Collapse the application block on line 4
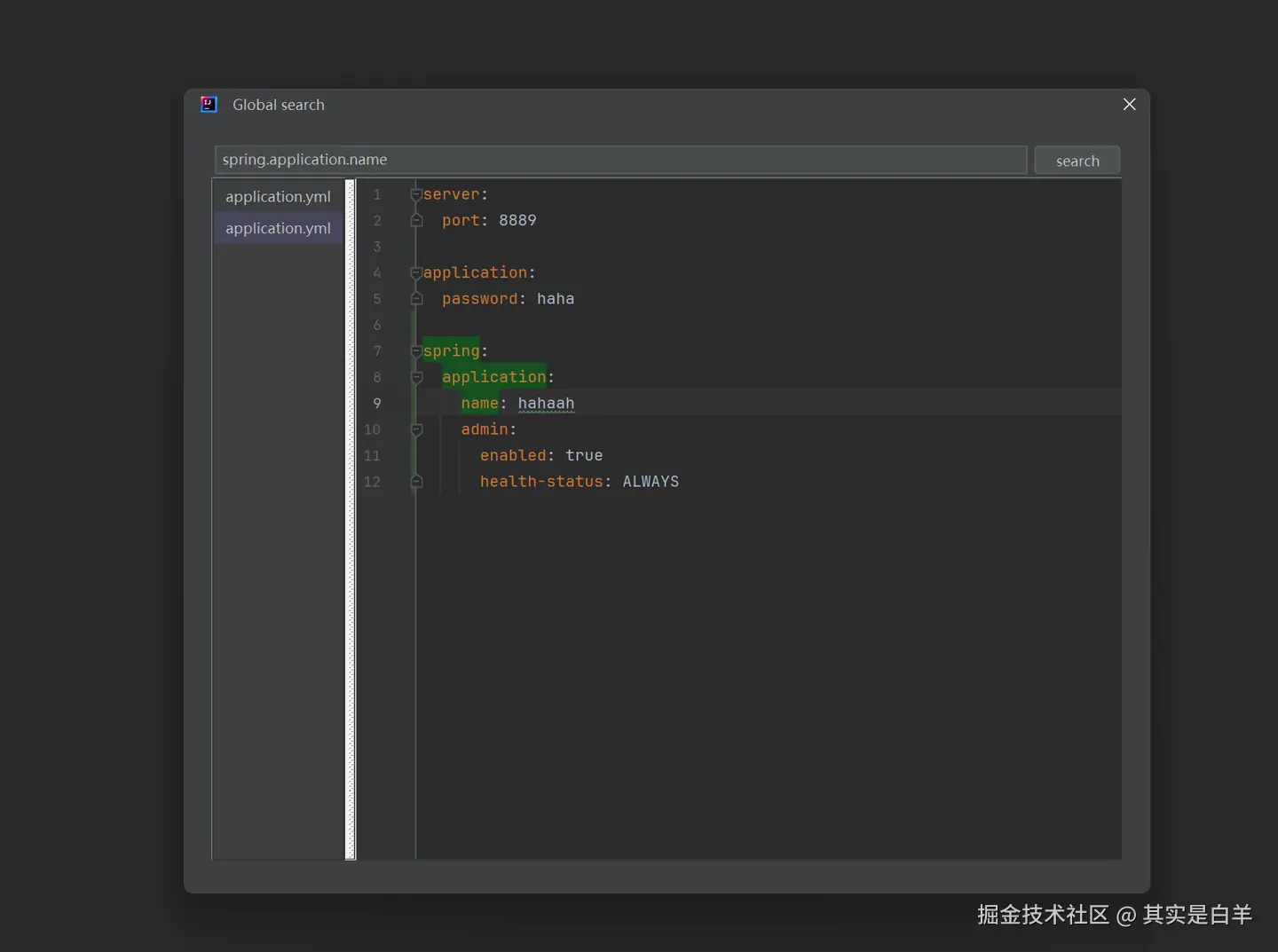The image size is (1278, 952). tap(416, 273)
